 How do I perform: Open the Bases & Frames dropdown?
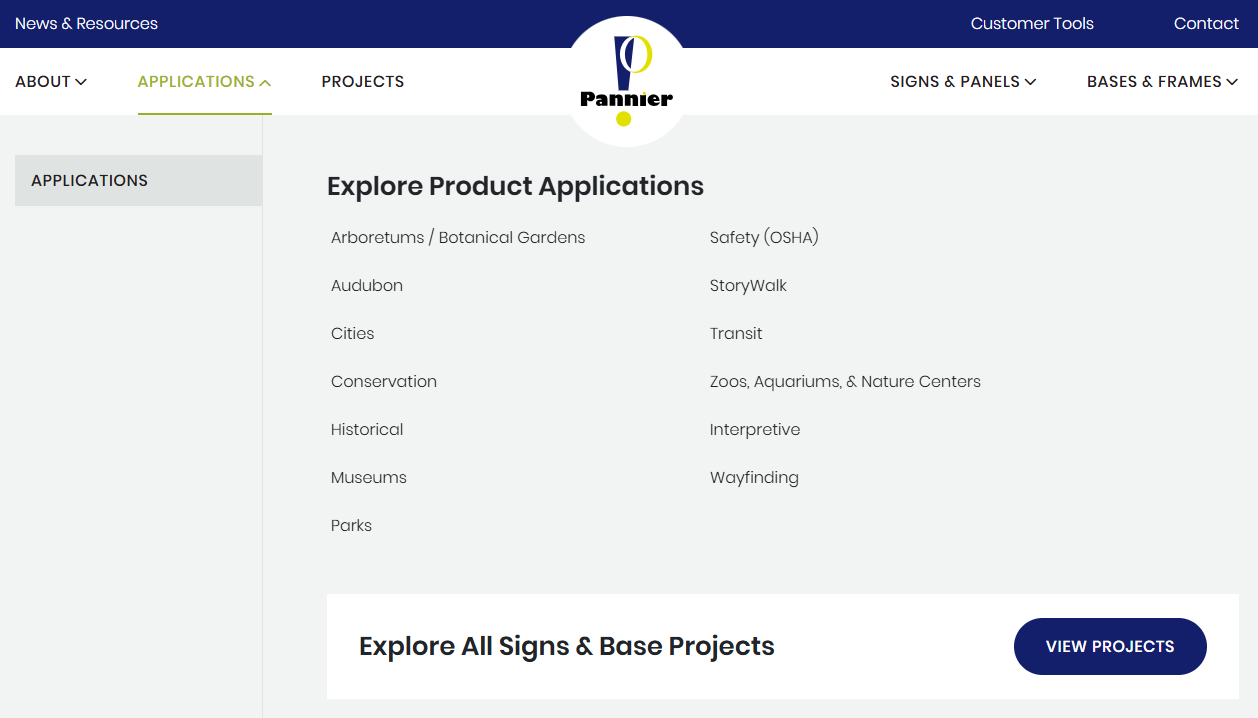[1162, 82]
